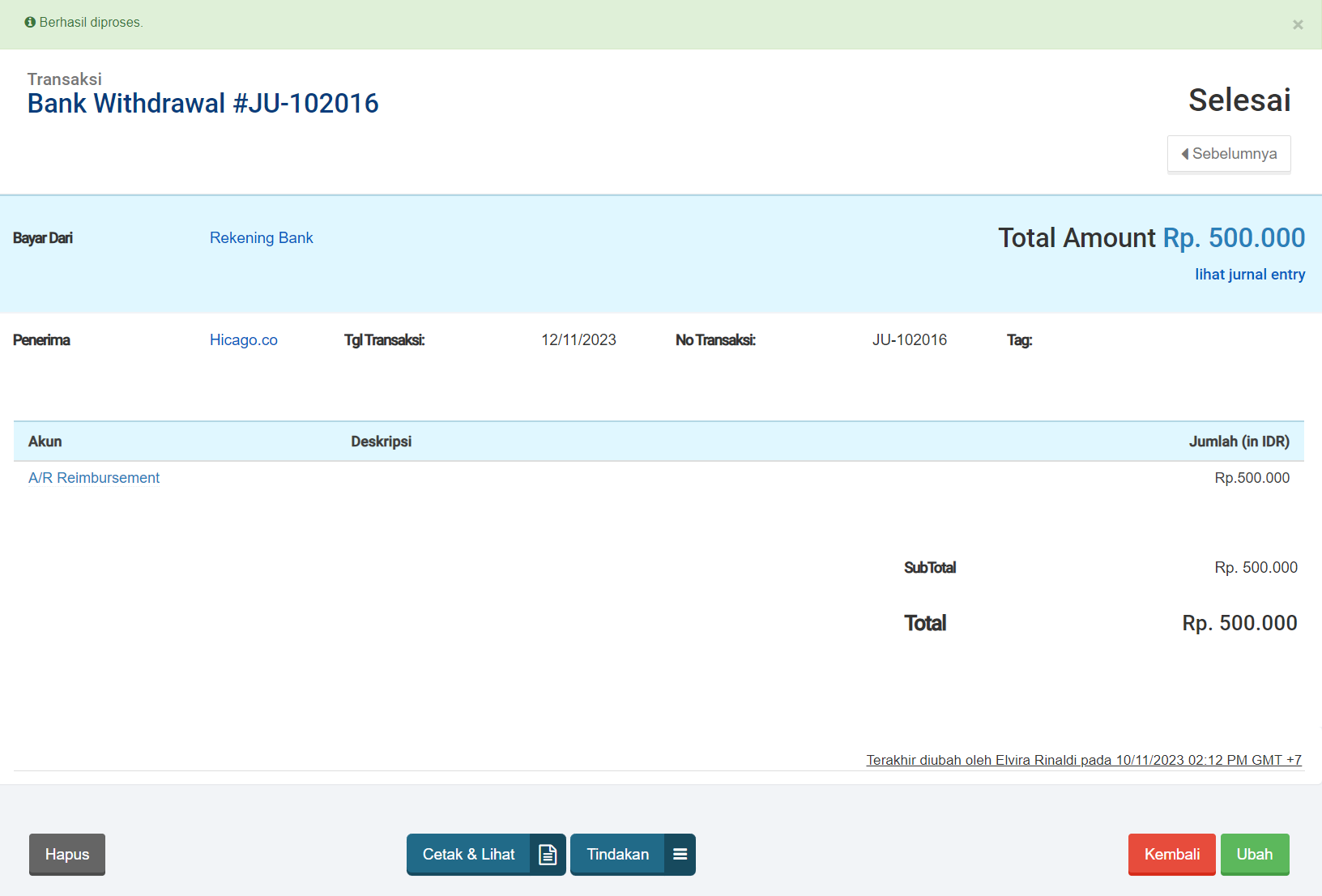Click the left caret on Sebelumnya
1322x896 pixels.
[x=1185, y=154]
